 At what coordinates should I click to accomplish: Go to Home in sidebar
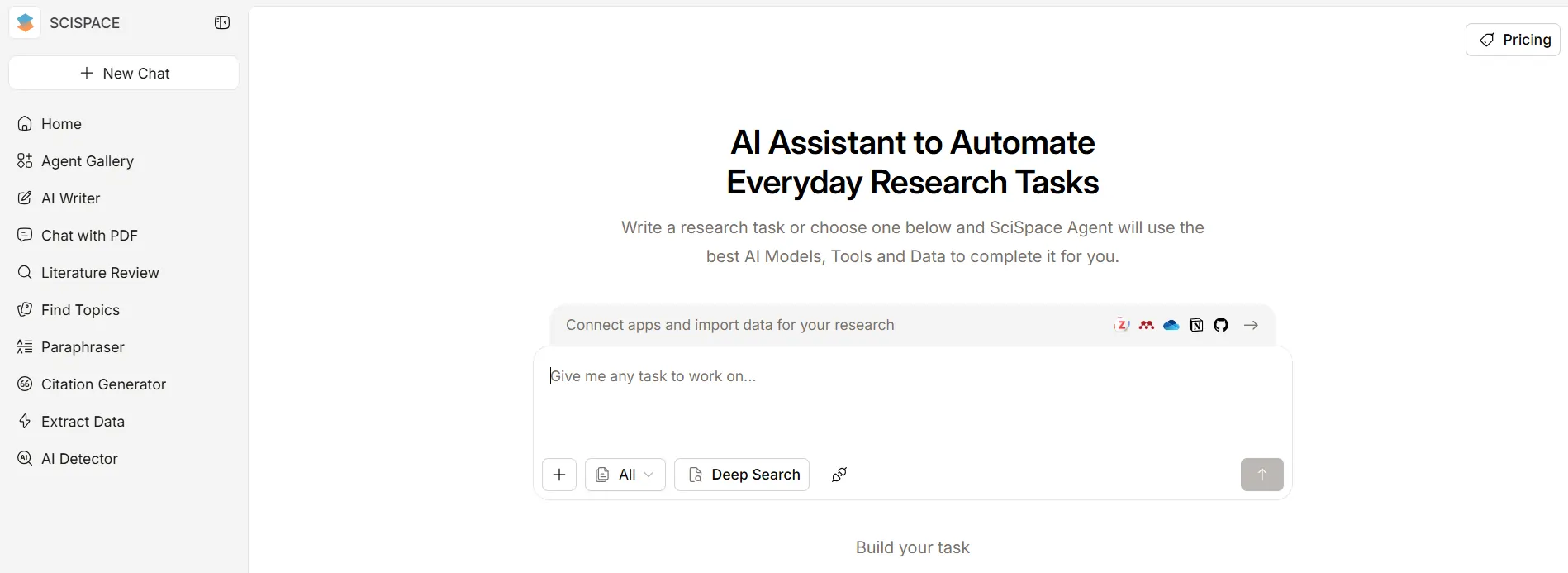(61, 124)
